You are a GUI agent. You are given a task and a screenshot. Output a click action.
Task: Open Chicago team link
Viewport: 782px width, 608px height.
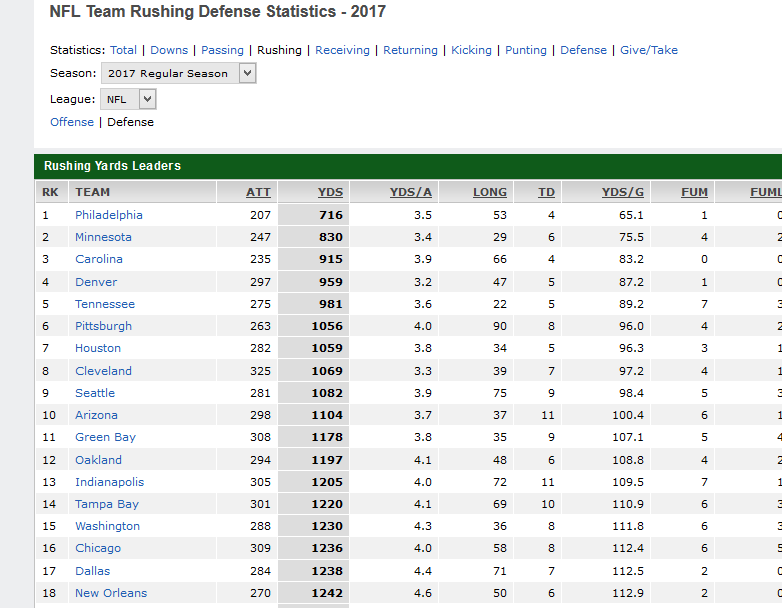(x=98, y=548)
